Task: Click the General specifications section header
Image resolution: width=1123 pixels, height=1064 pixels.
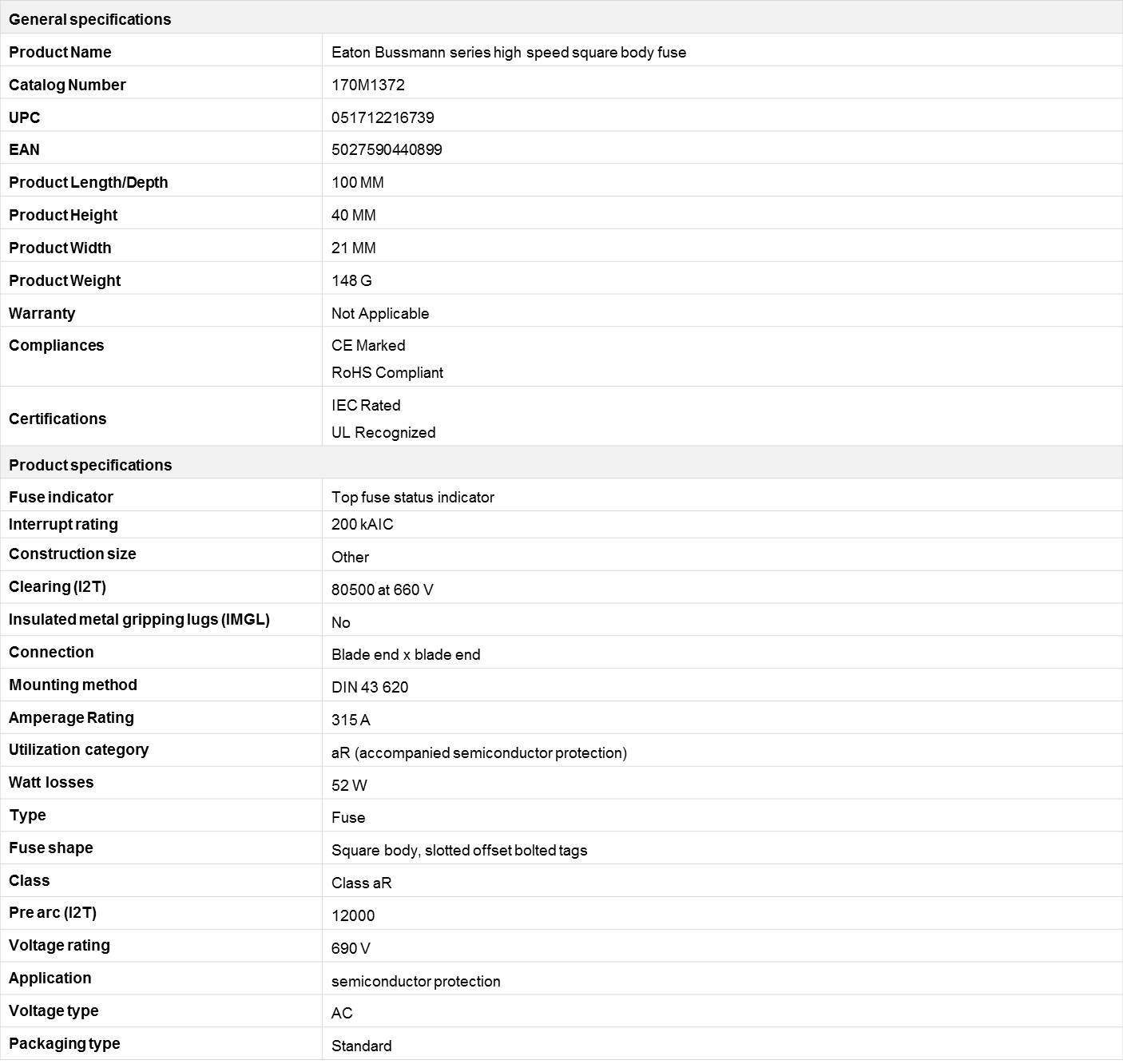Action: (89, 19)
